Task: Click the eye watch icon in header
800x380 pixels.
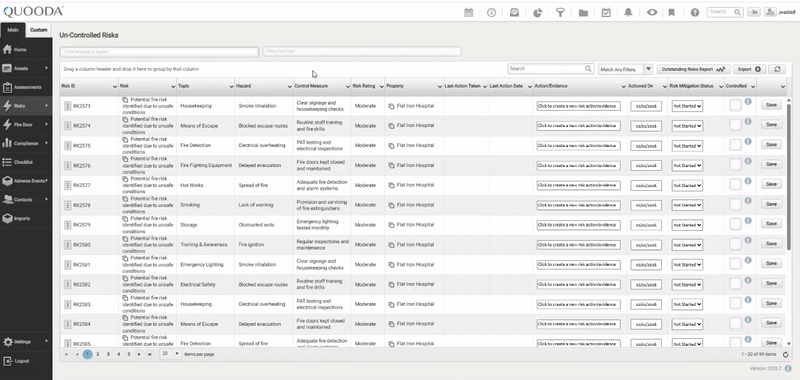Action: point(652,13)
